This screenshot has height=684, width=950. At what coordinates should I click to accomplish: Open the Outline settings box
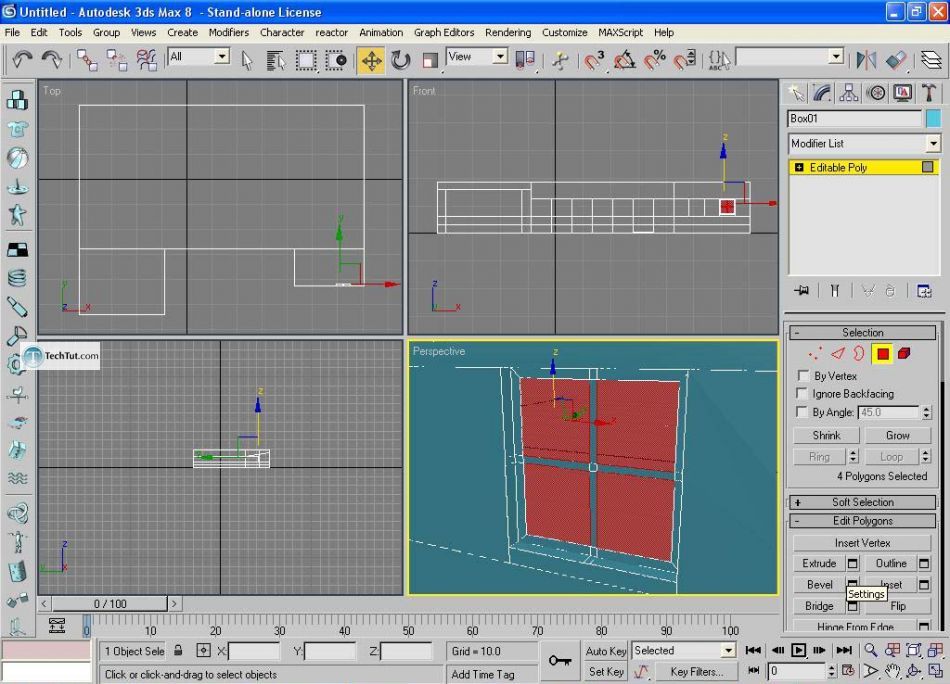click(923, 563)
